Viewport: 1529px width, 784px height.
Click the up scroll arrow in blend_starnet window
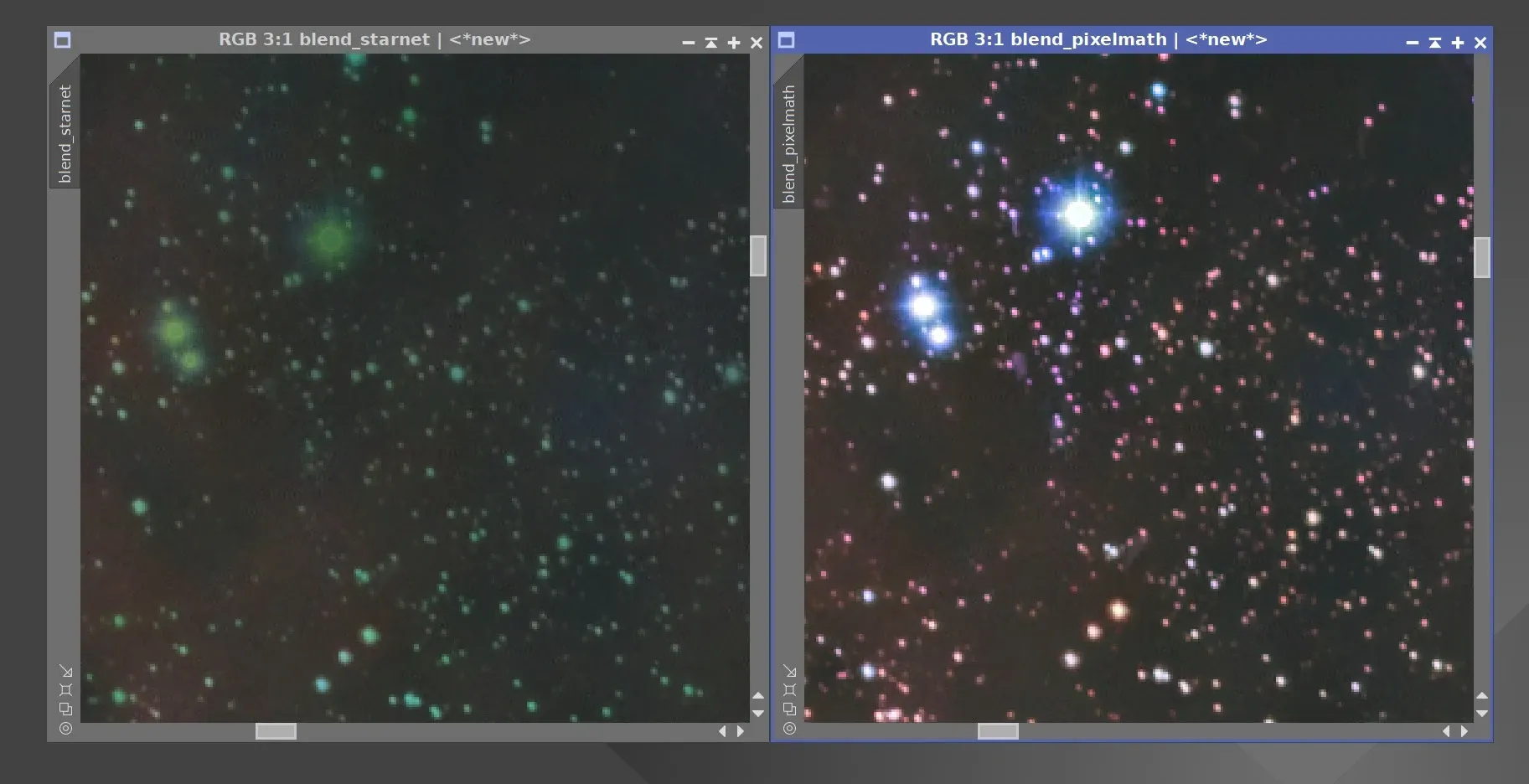point(758,696)
